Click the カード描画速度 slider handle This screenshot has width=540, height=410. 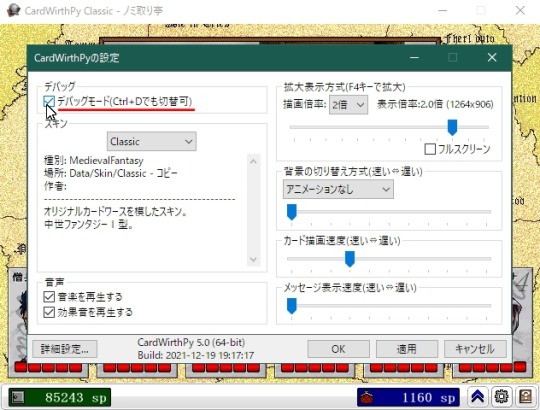(350, 259)
